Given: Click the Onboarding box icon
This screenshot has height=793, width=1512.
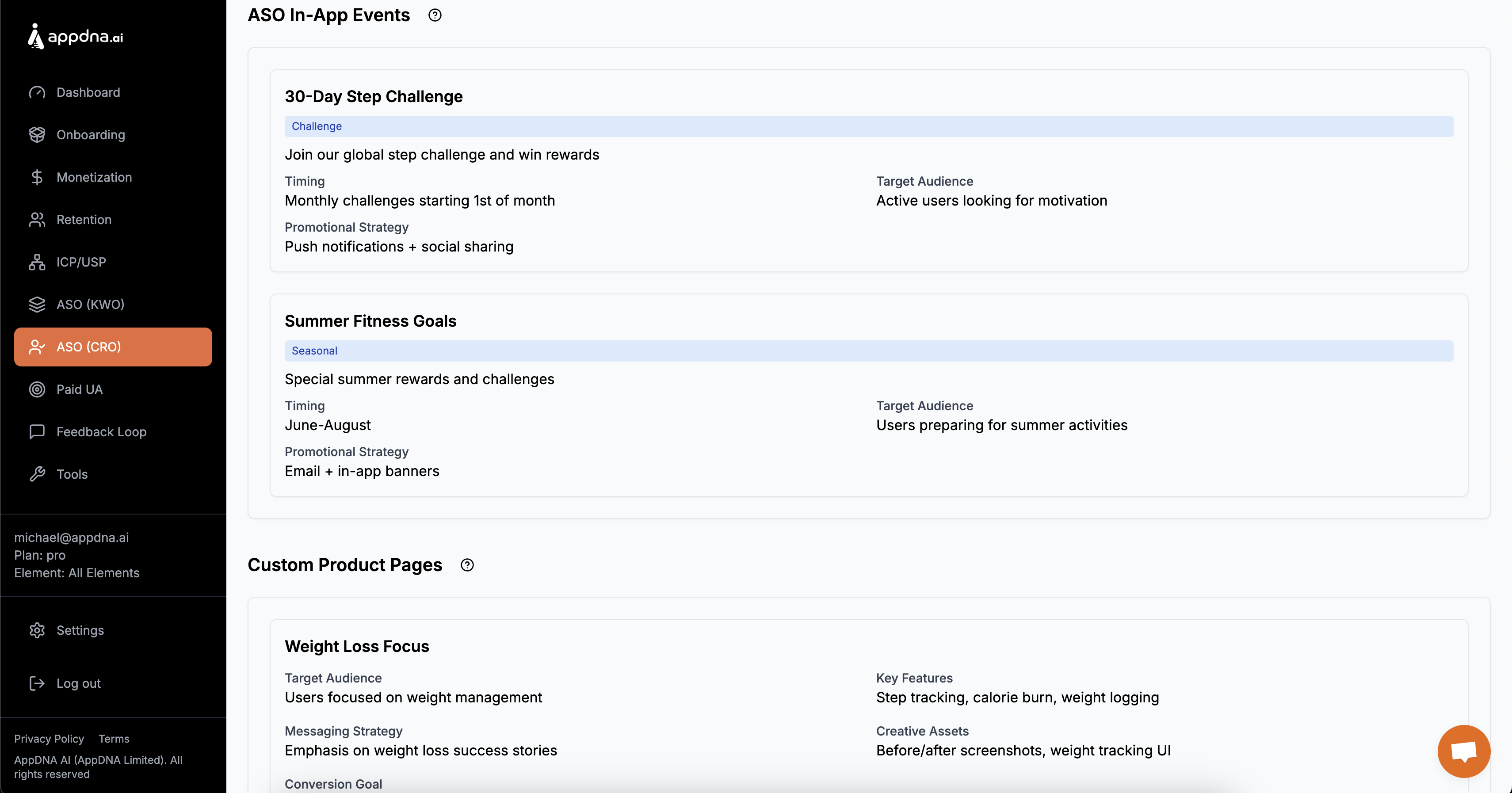Looking at the screenshot, I should tap(37, 134).
